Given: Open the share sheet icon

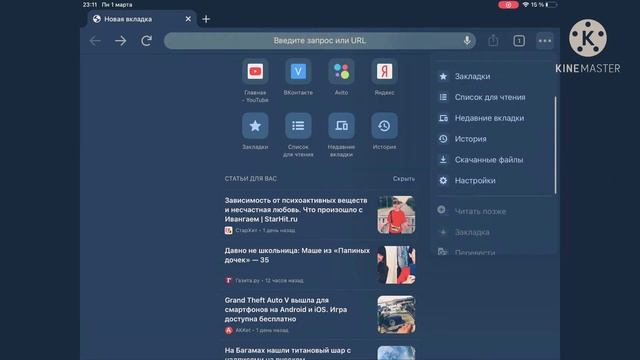Looking at the screenshot, I should coord(493,40).
